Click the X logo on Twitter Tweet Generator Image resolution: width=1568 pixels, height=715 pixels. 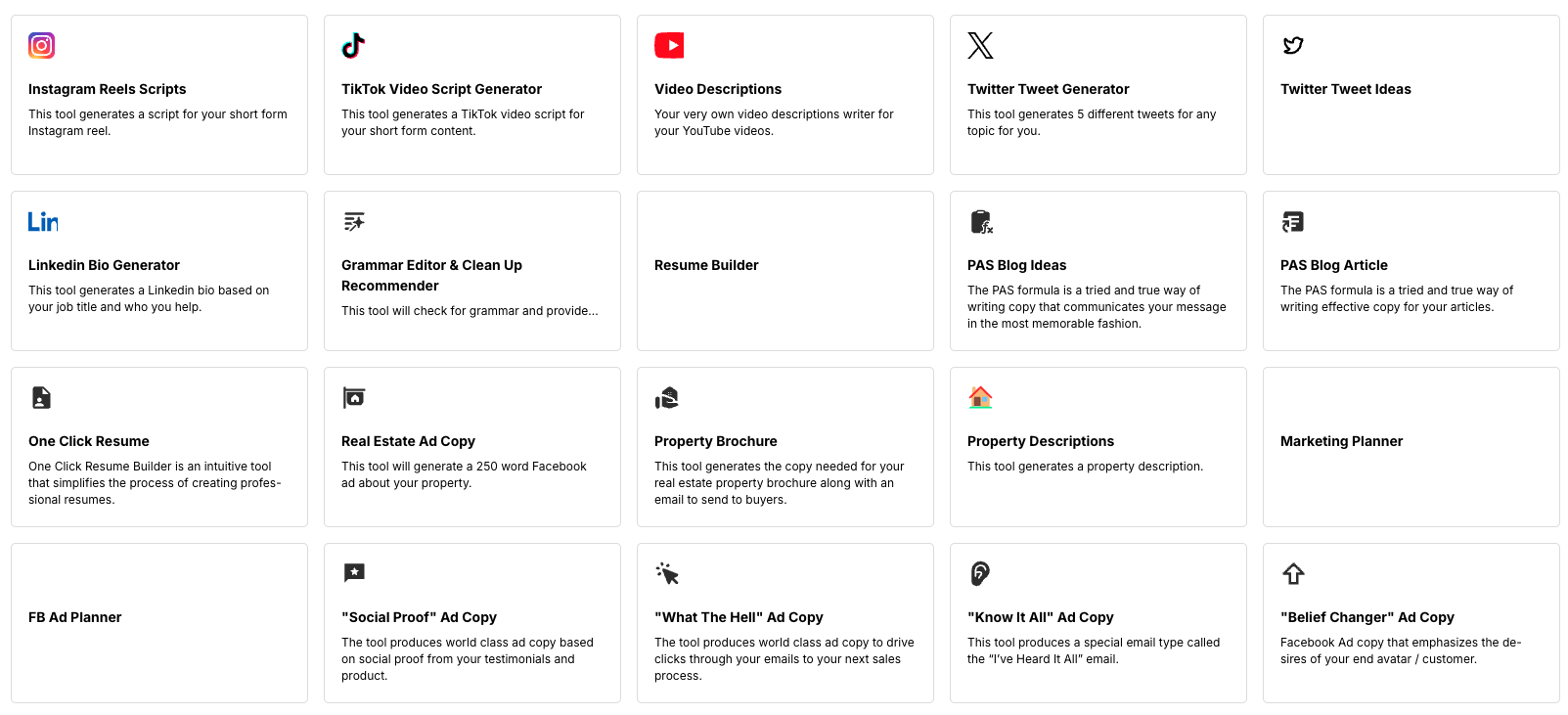(979, 45)
